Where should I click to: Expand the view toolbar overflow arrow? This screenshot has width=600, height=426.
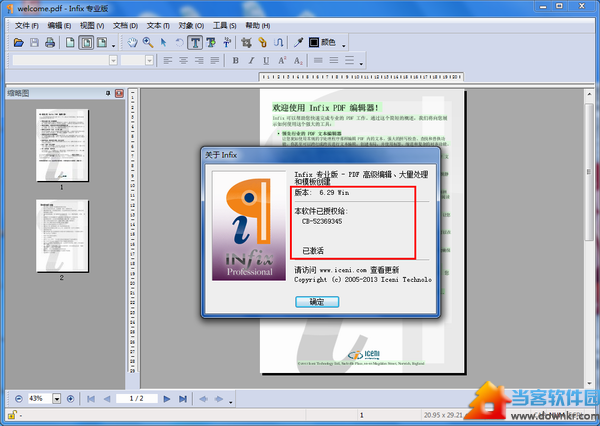tap(114, 46)
